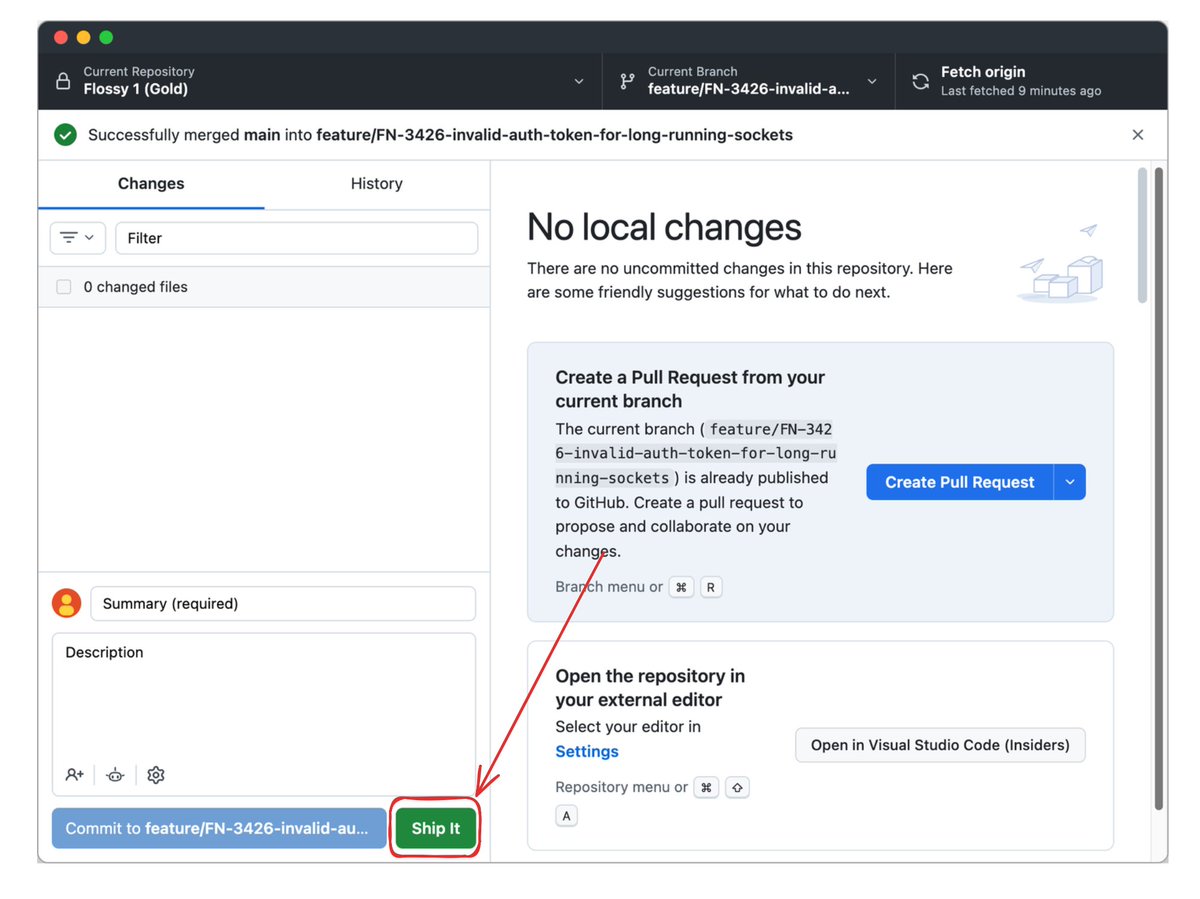Open the Current Branch dropdown
Viewport: 1200px width, 899px height.
pyautogui.click(x=749, y=81)
